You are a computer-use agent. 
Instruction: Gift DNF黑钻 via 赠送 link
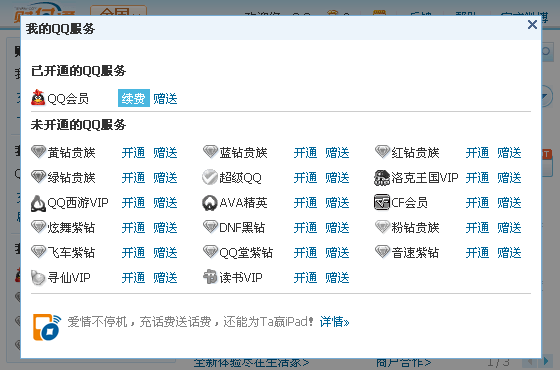pos(337,228)
